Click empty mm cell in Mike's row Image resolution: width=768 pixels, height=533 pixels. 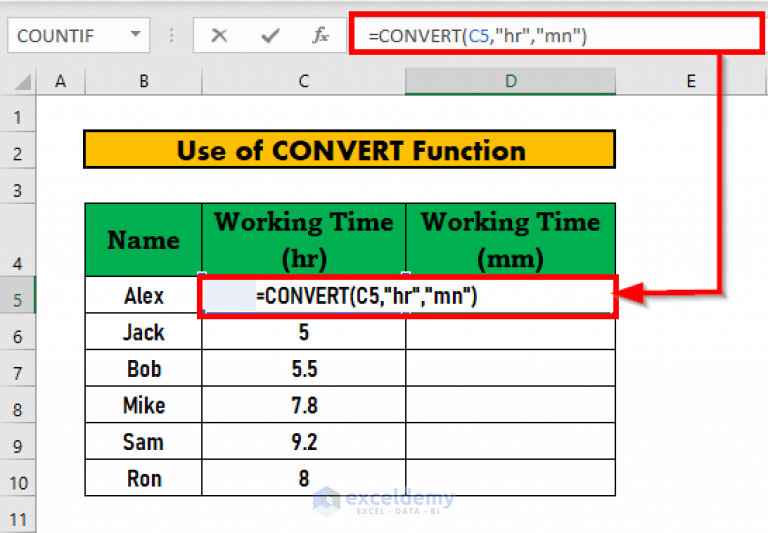510,405
